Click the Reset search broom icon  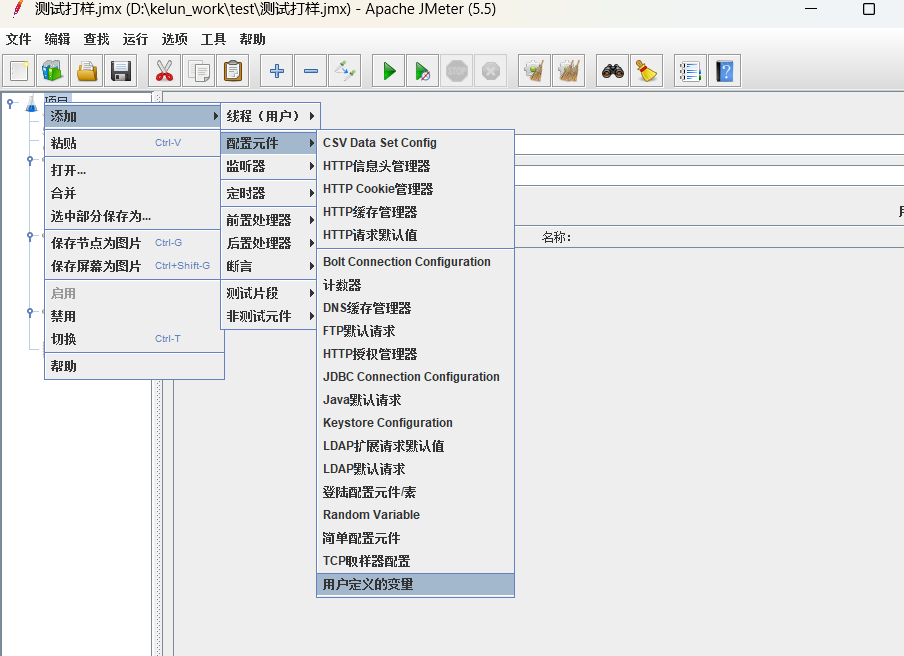[646, 71]
